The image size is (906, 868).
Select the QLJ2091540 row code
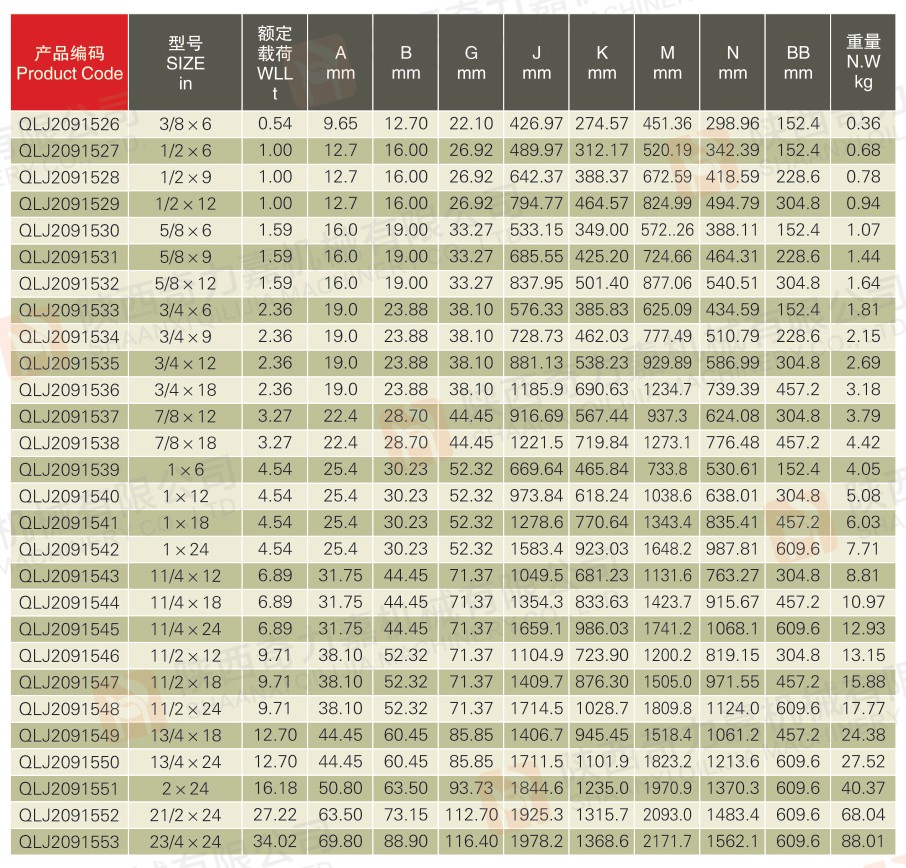(x=69, y=496)
